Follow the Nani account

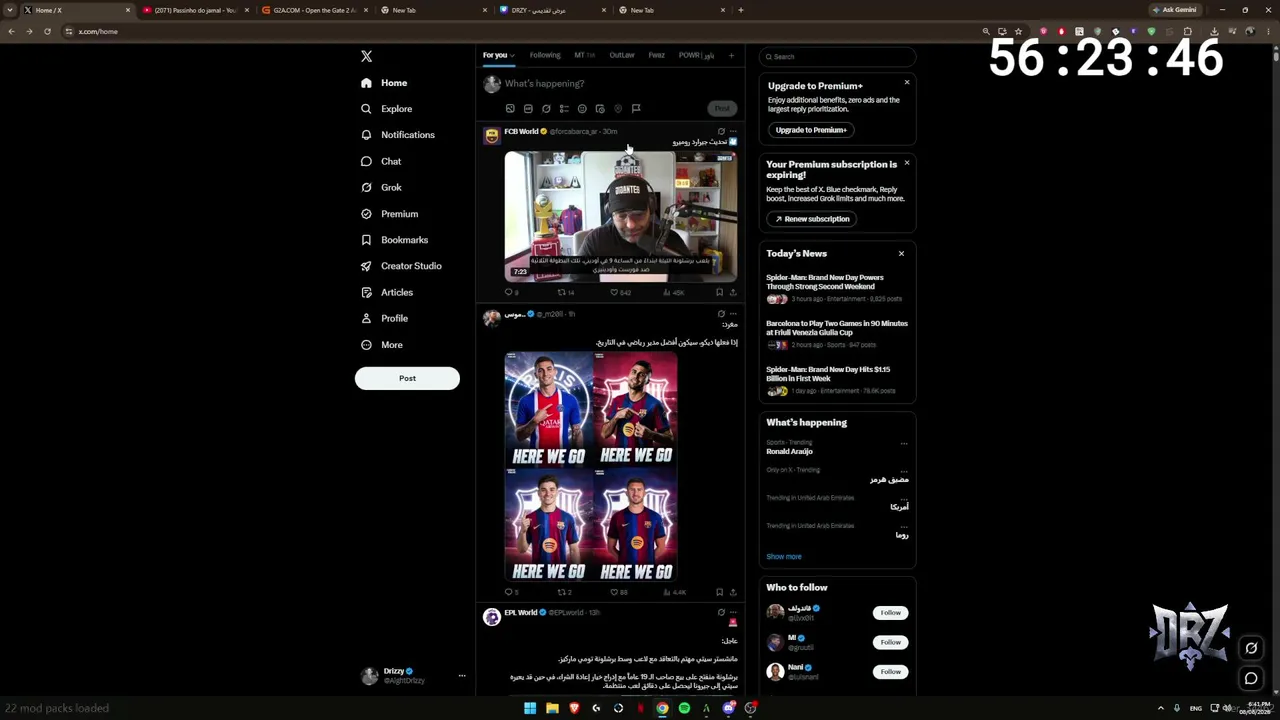[890, 672]
